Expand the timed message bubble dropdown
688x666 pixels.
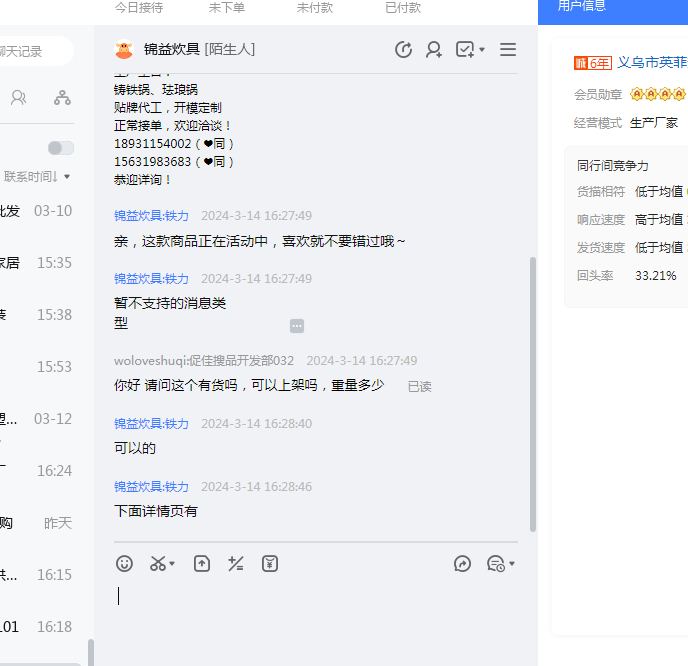[501, 564]
